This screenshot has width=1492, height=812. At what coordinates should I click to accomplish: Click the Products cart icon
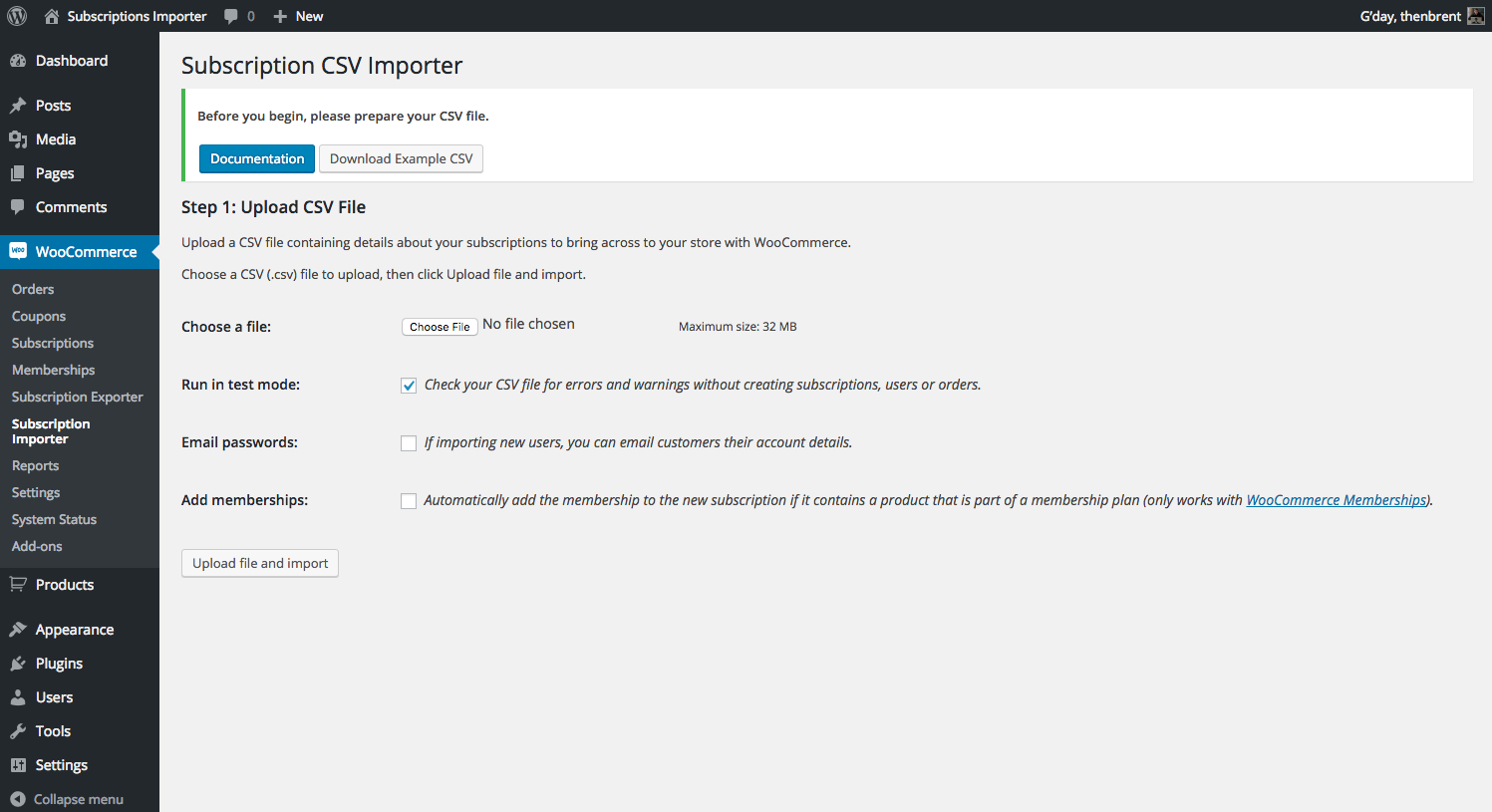pos(18,585)
